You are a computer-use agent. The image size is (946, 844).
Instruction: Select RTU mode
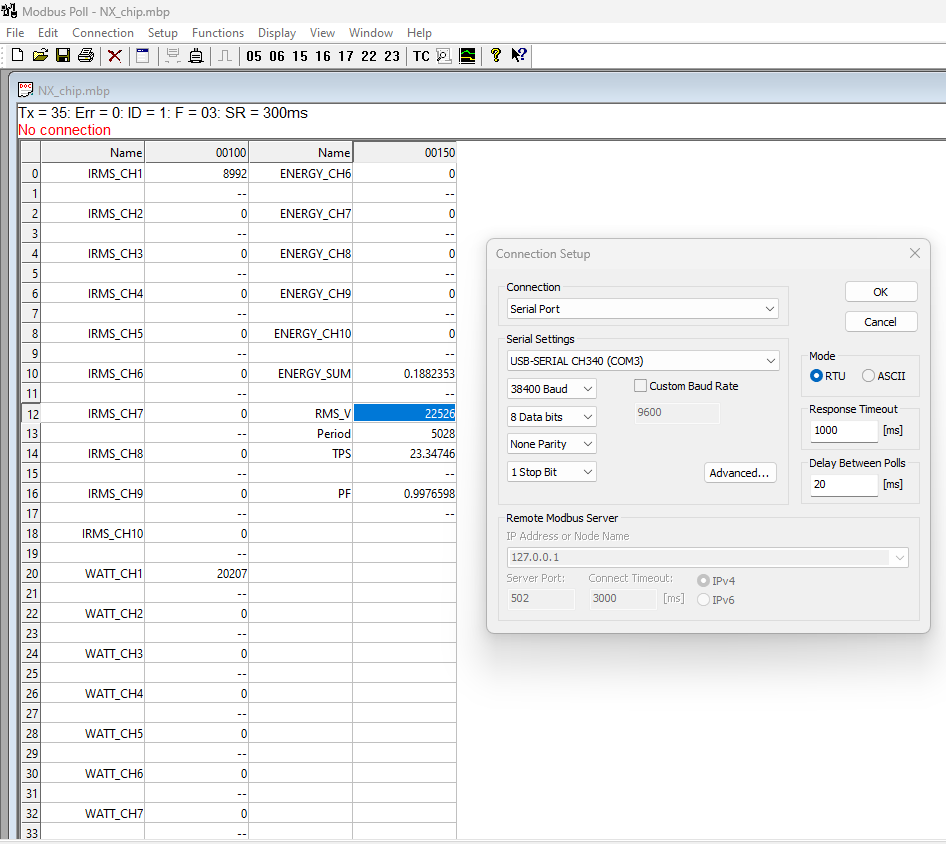(817, 376)
